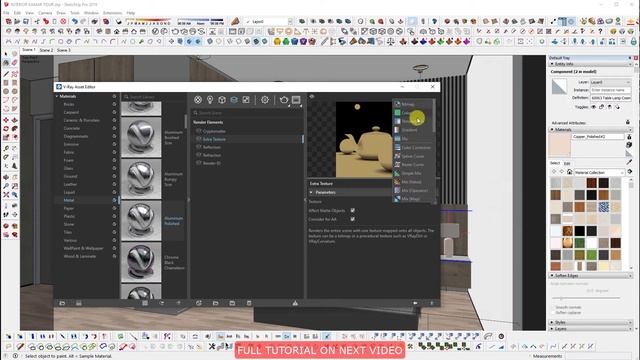This screenshot has width=640, height=360.
Task: Click open folder icon below material library
Action: [x=62, y=303]
